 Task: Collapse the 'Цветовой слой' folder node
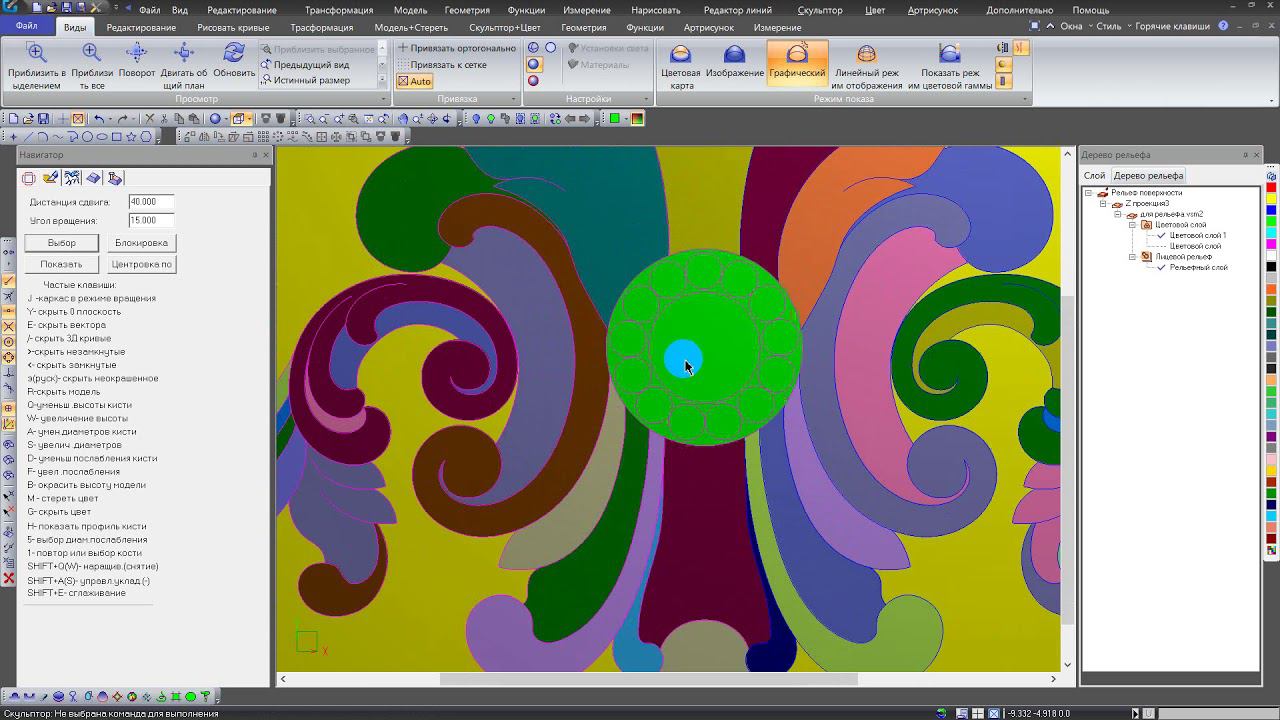1132,225
